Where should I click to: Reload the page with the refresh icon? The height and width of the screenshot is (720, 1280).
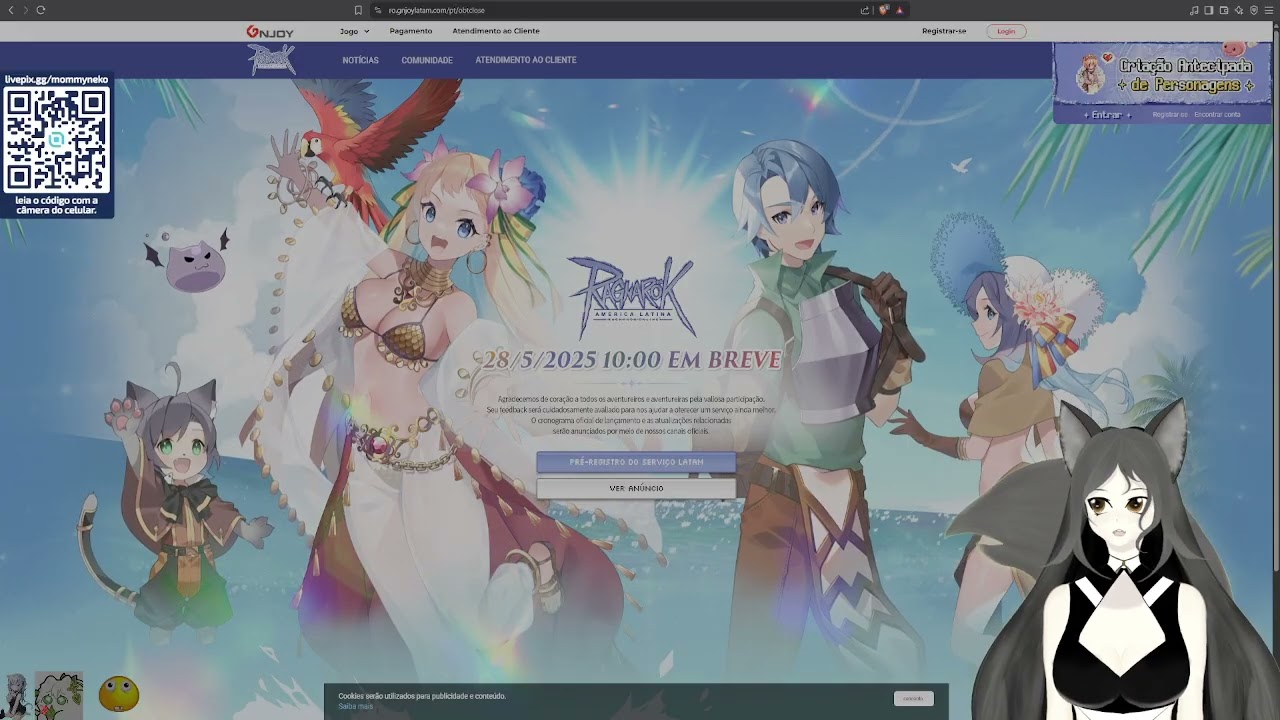(x=41, y=10)
